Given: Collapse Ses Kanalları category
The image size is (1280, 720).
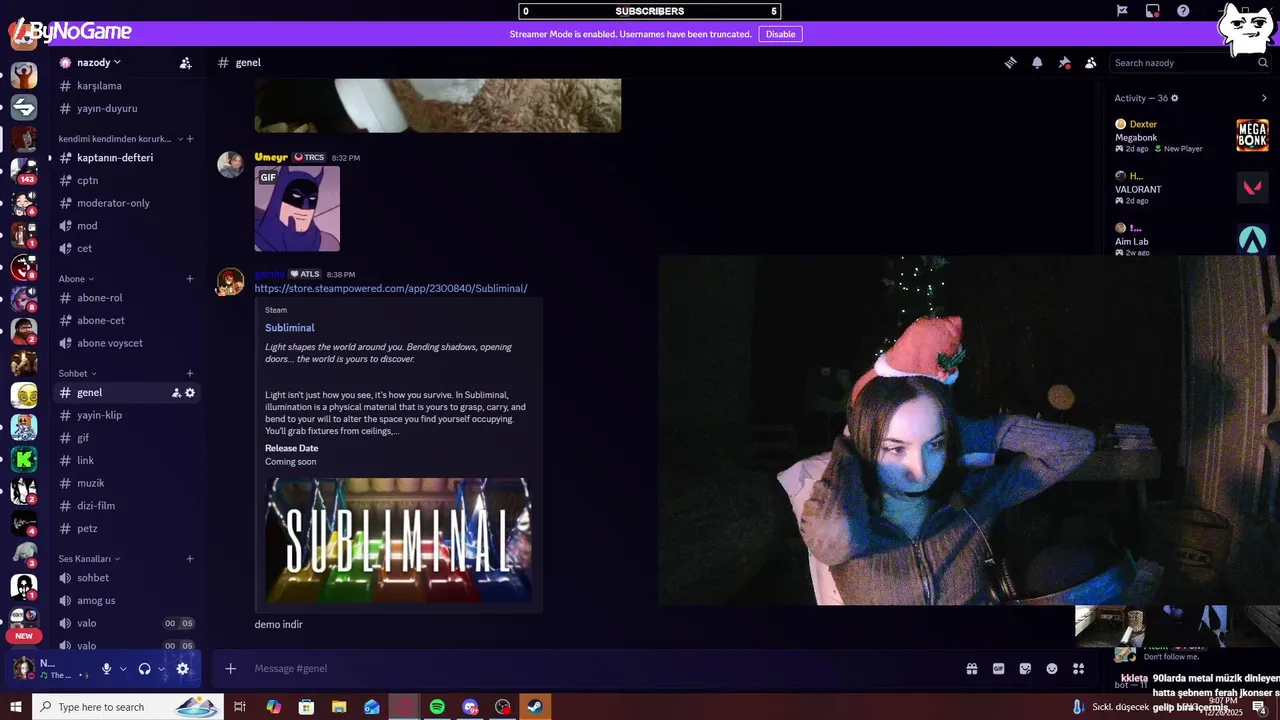Looking at the screenshot, I should 89,559.
